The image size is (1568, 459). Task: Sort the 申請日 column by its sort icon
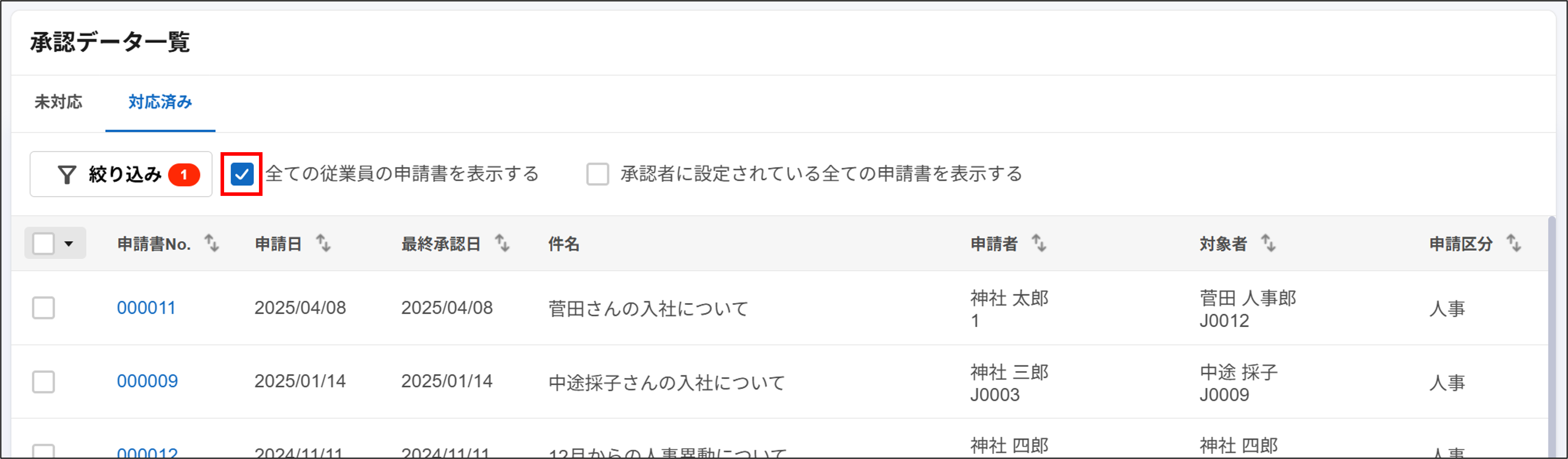pyautogui.click(x=324, y=244)
